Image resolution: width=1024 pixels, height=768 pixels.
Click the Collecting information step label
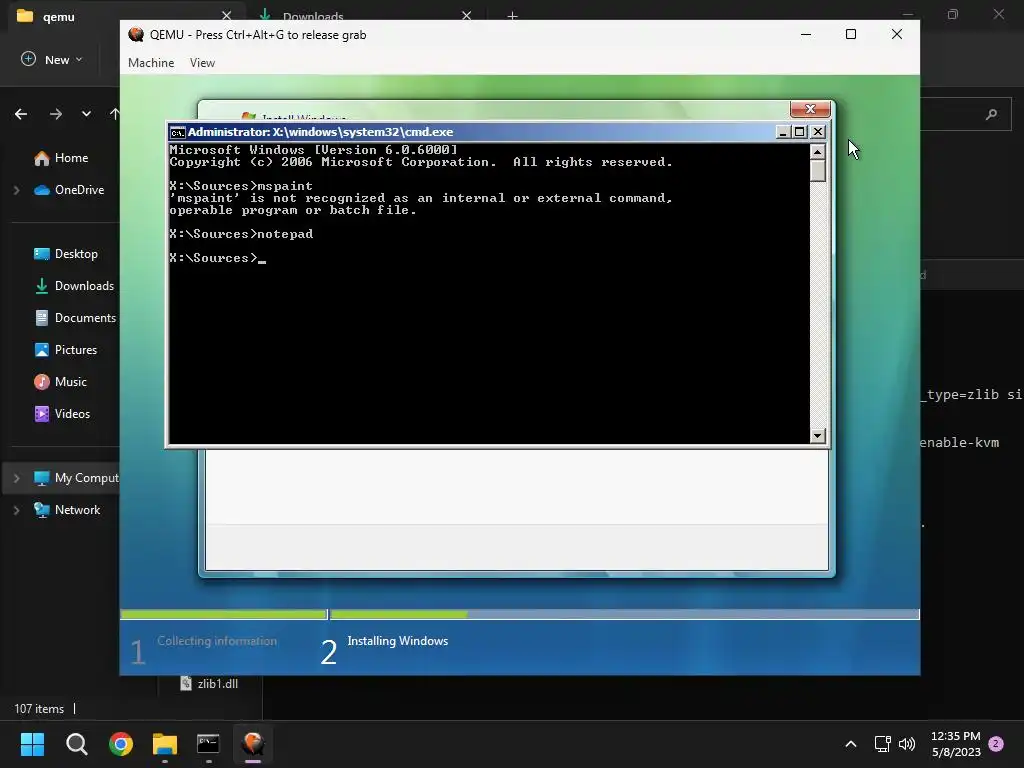217,641
